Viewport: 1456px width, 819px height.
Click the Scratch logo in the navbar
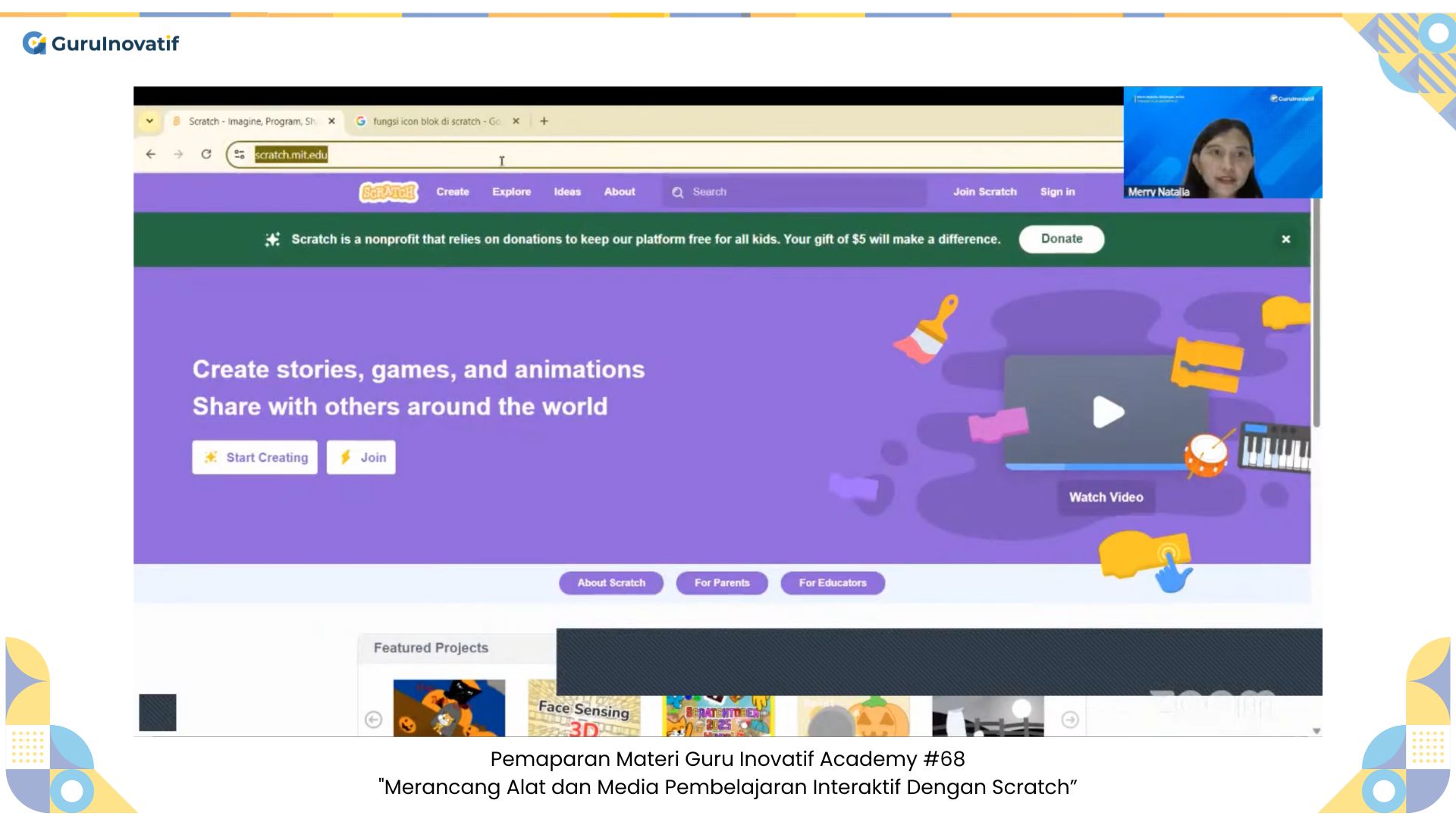point(388,192)
